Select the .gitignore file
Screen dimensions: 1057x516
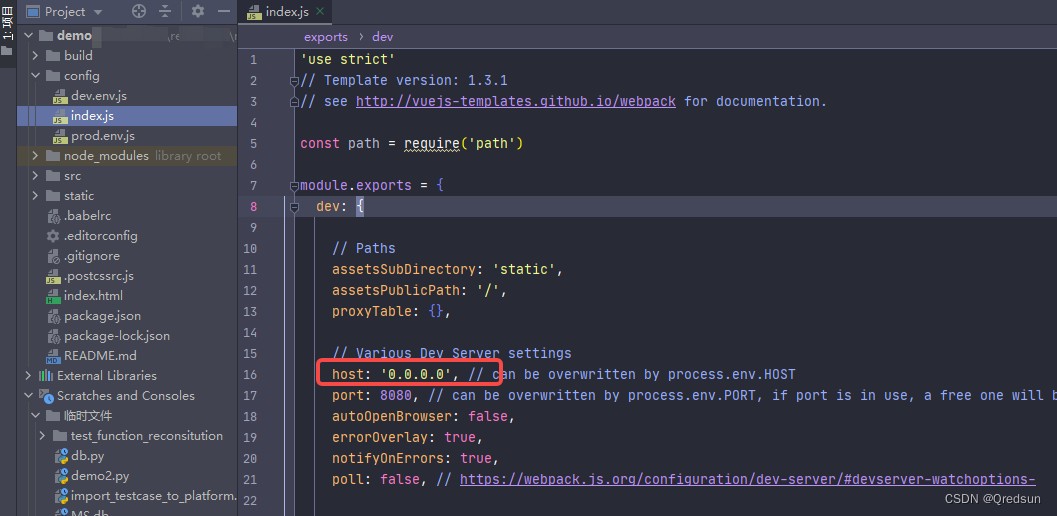click(x=92, y=256)
